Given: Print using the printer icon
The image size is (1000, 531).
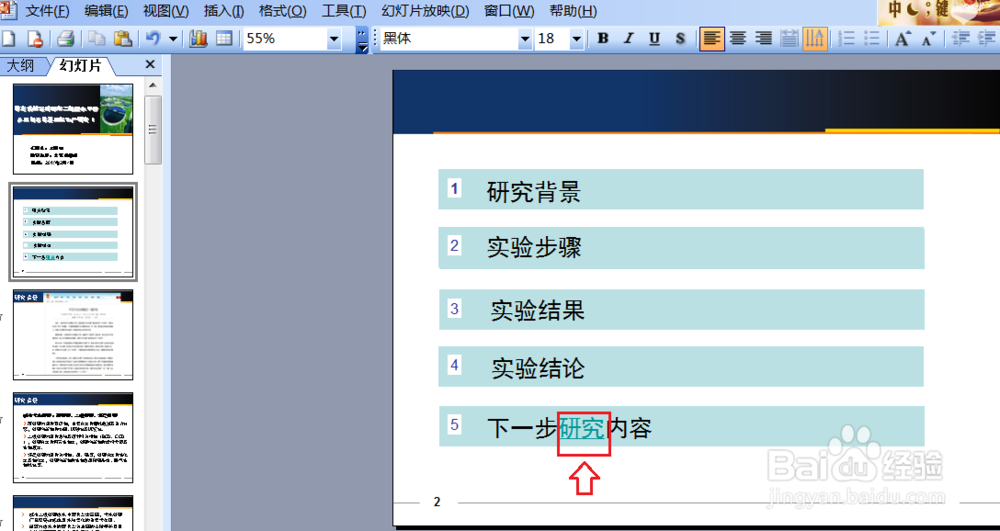Looking at the screenshot, I should click(65, 39).
